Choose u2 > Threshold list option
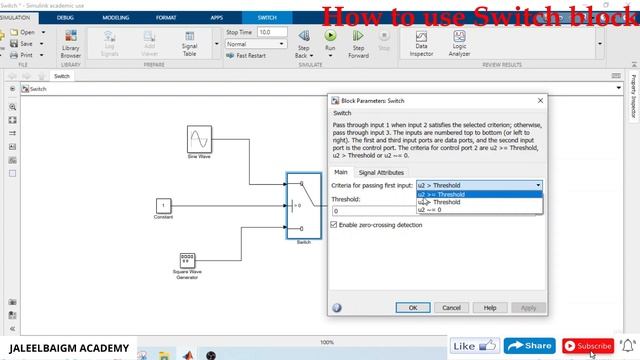 click(479, 202)
